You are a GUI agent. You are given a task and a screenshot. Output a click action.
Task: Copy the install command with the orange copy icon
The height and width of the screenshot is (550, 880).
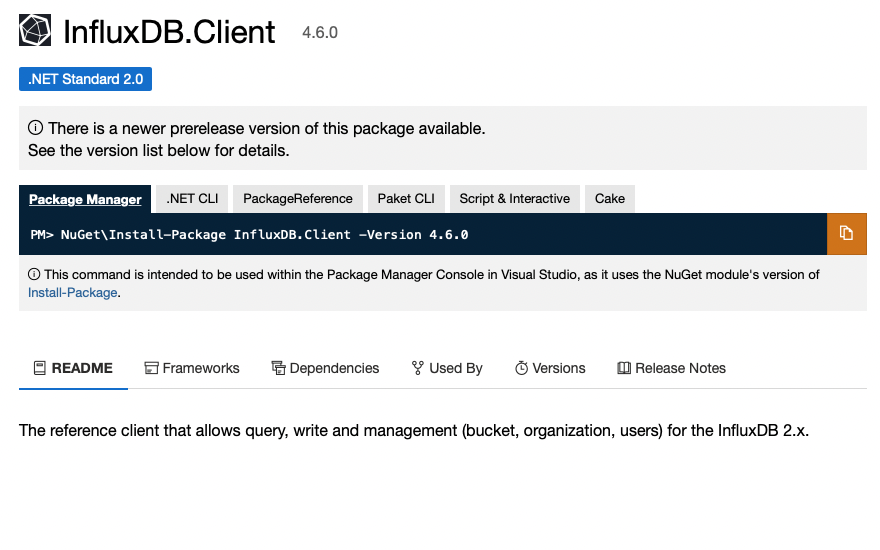[846, 233]
